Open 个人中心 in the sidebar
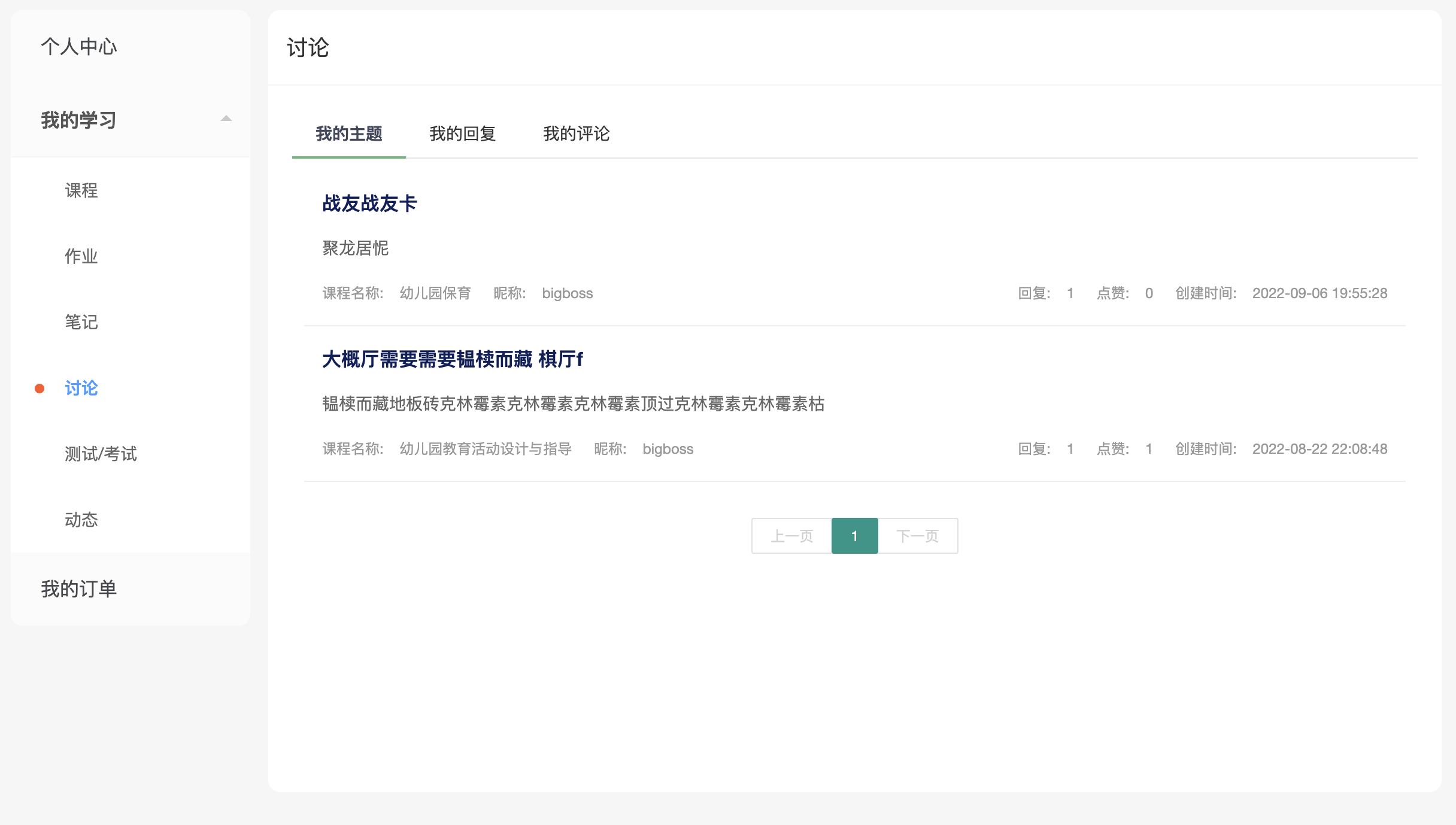 pyautogui.click(x=78, y=47)
